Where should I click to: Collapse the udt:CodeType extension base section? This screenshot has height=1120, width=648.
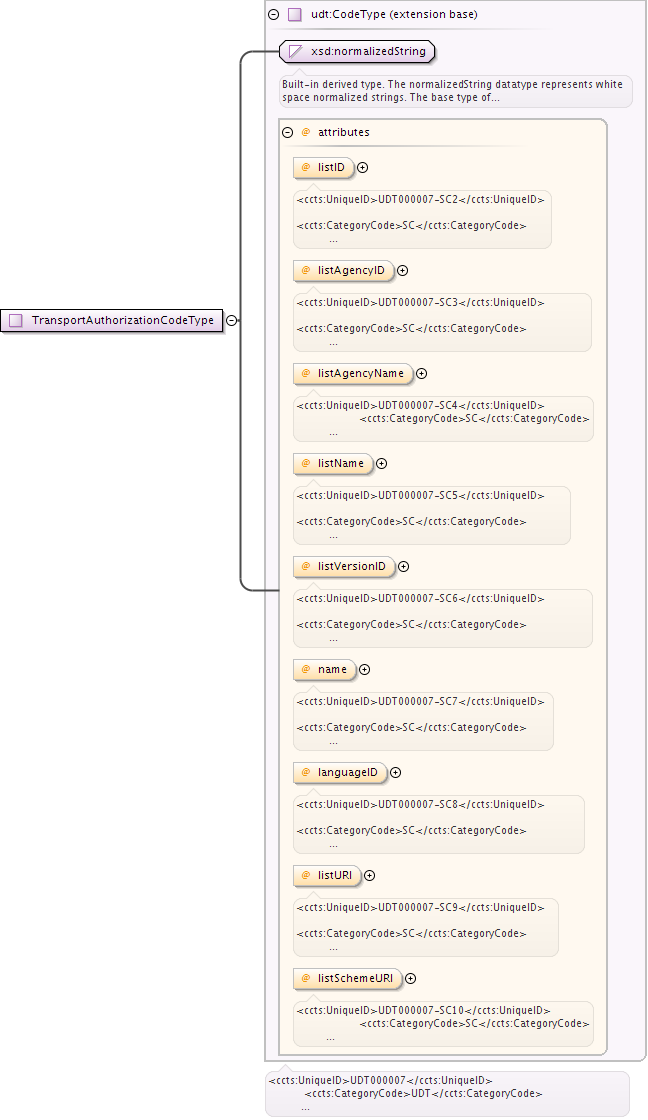[274, 14]
